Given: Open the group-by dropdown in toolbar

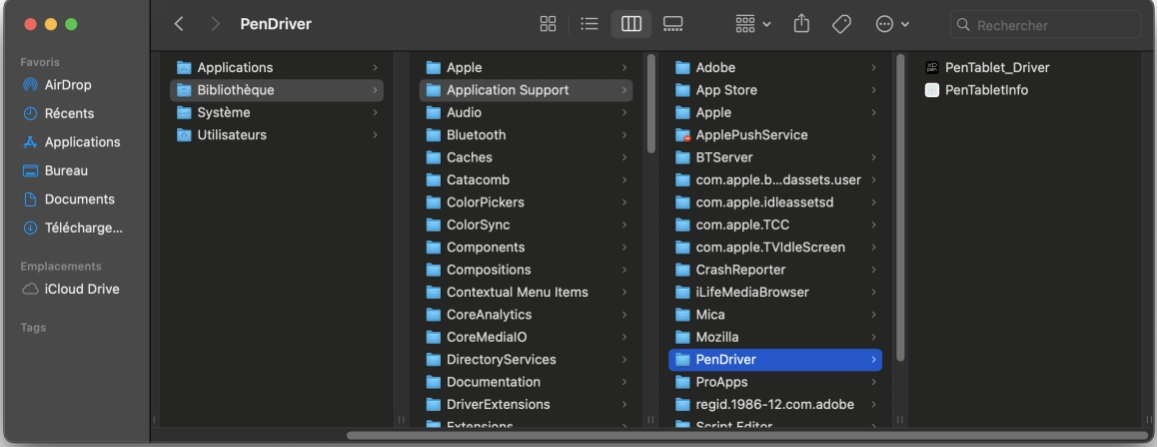Looking at the screenshot, I should click(753, 24).
